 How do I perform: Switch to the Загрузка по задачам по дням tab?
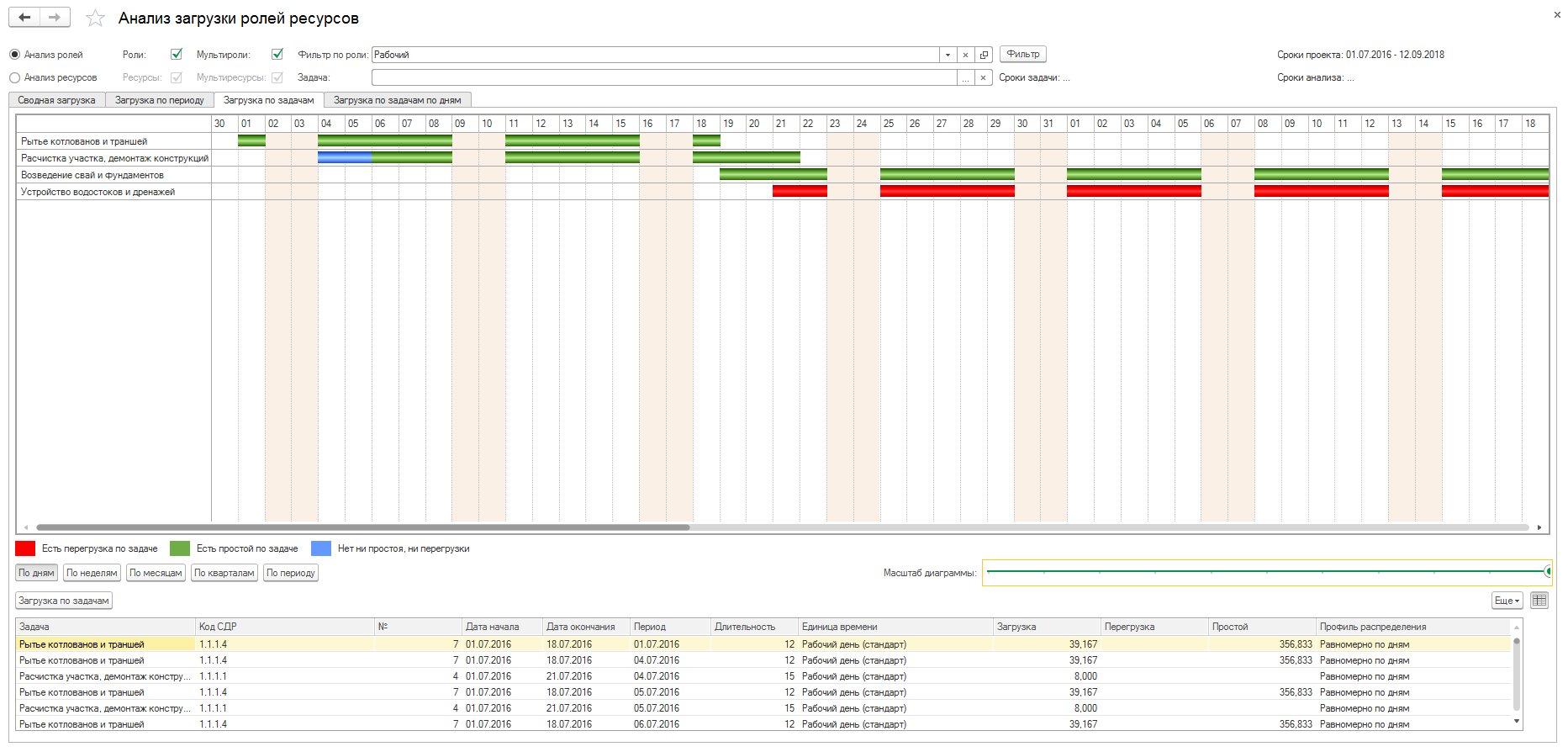398,100
